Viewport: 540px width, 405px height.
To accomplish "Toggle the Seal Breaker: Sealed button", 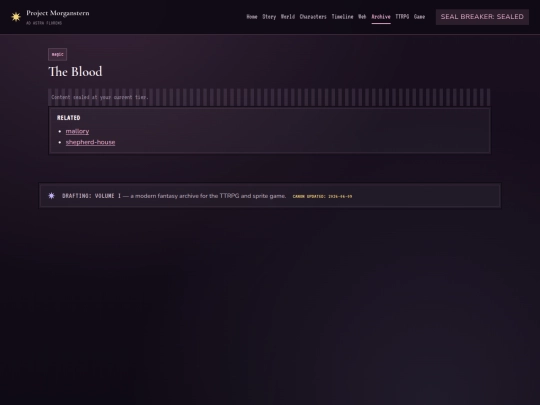I will tap(482, 17).
